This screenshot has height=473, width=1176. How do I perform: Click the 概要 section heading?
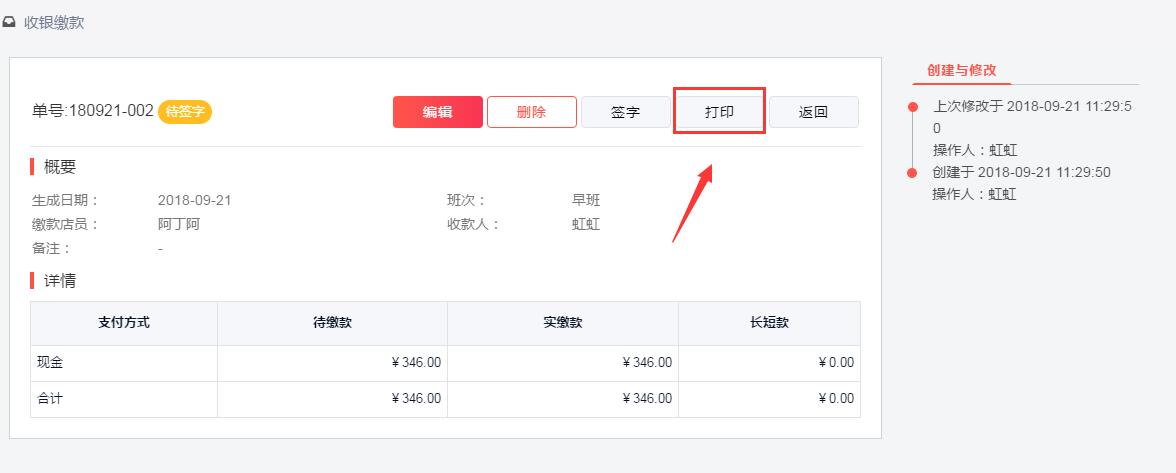coord(60,167)
